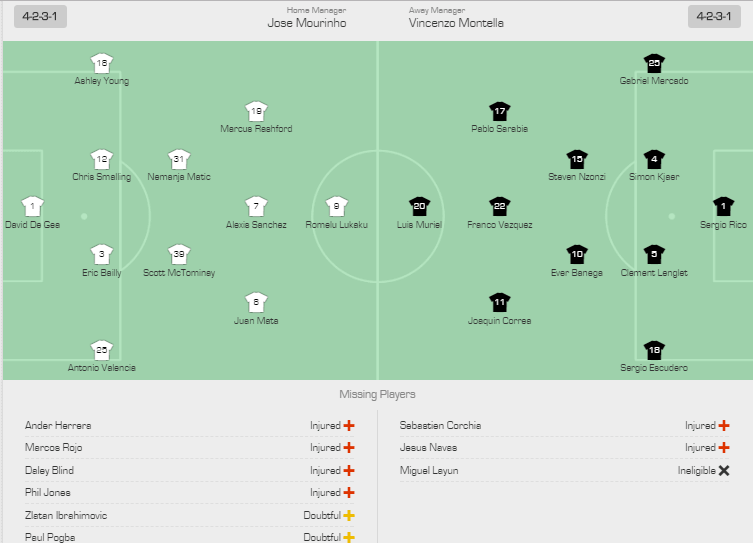The image size is (753, 543).
Task: Click the Missing Players section heading
Action: tap(377, 395)
